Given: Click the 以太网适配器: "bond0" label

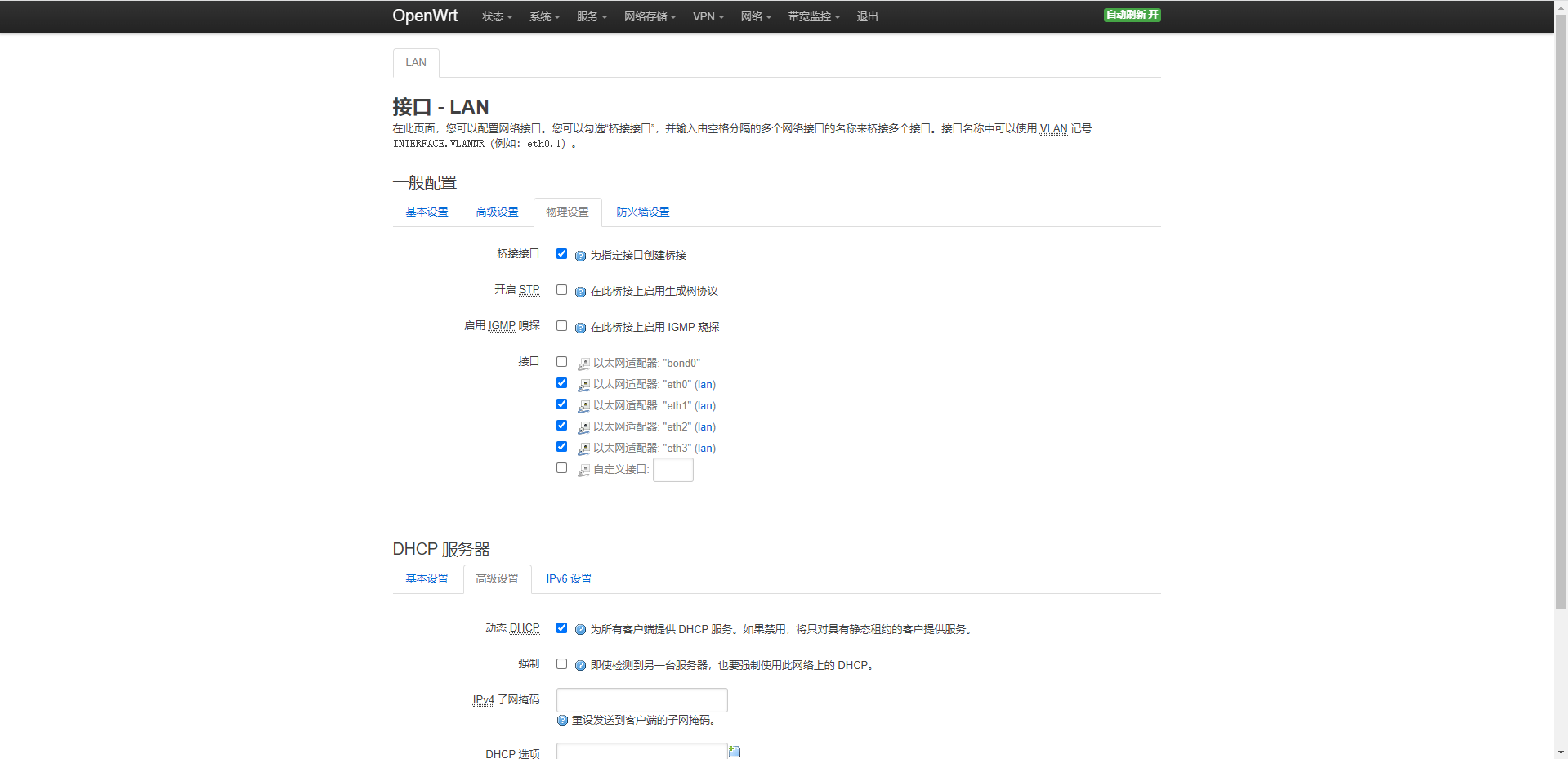Looking at the screenshot, I should [x=646, y=364].
